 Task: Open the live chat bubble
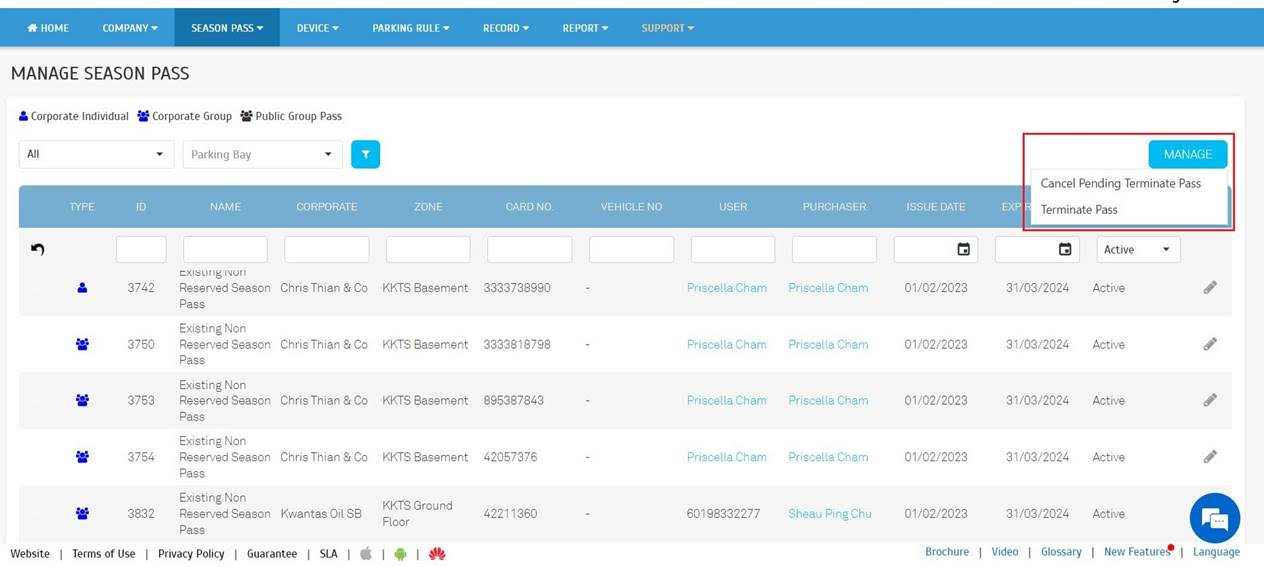pyautogui.click(x=1214, y=519)
